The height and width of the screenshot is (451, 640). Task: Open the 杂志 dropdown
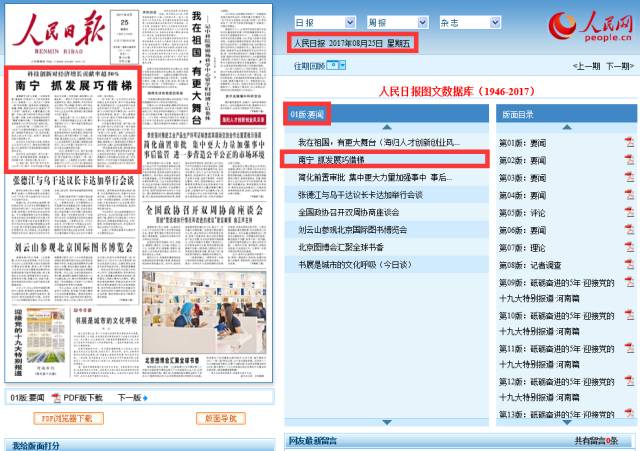tap(470, 22)
